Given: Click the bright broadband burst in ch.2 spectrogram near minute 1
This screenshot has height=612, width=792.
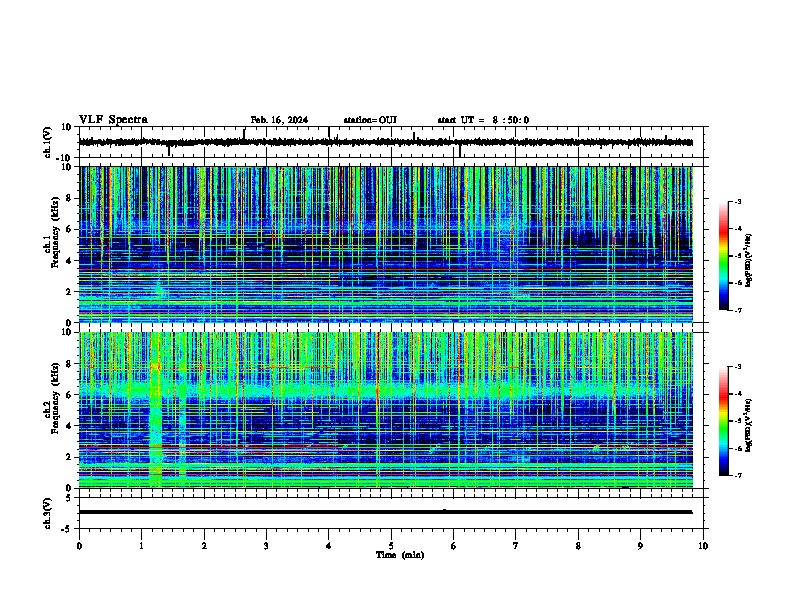Looking at the screenshot, I should pyautogui.click(x=156, y=410).
